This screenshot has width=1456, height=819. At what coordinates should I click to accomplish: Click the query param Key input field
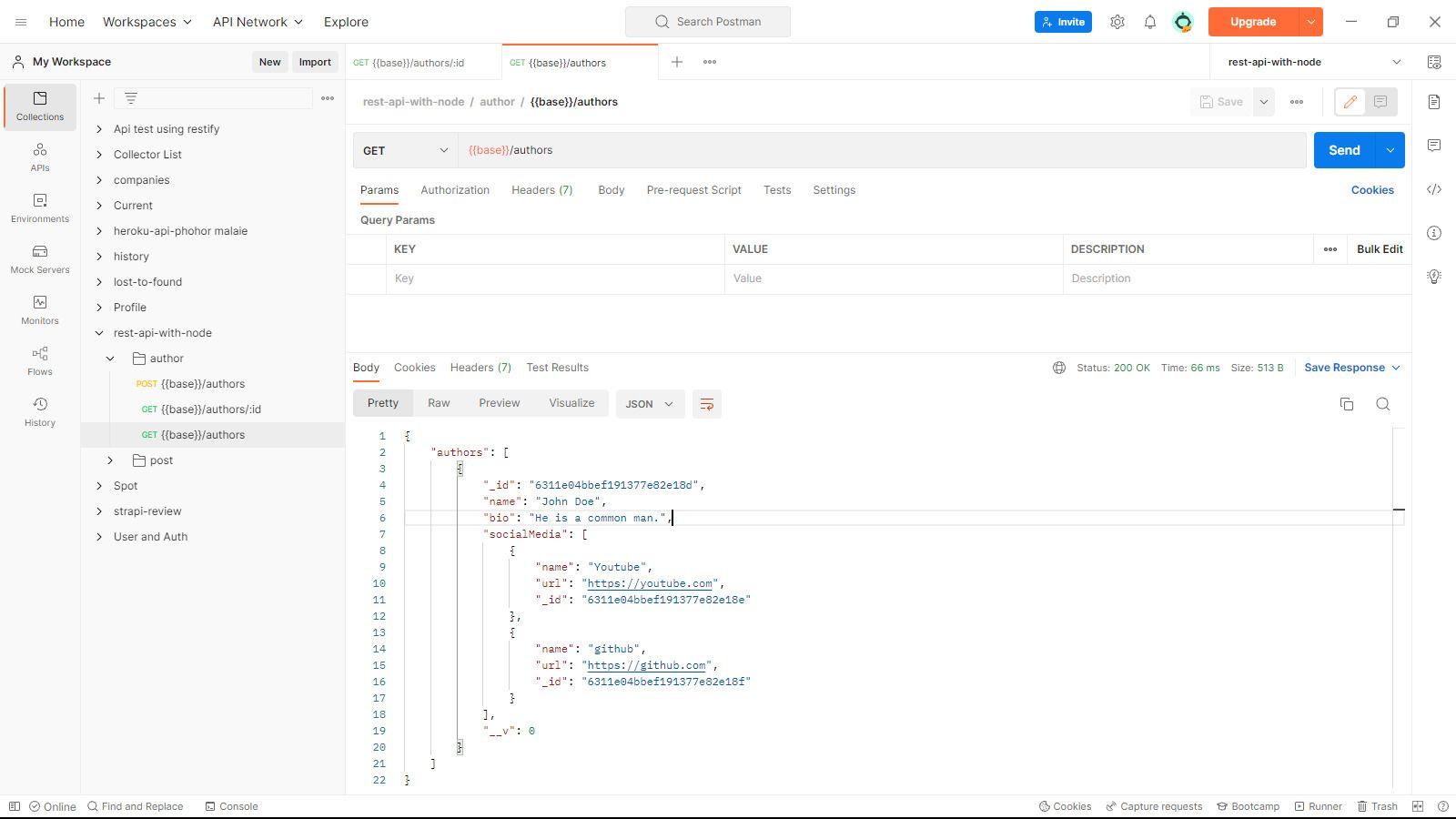(x=555, y=278)
